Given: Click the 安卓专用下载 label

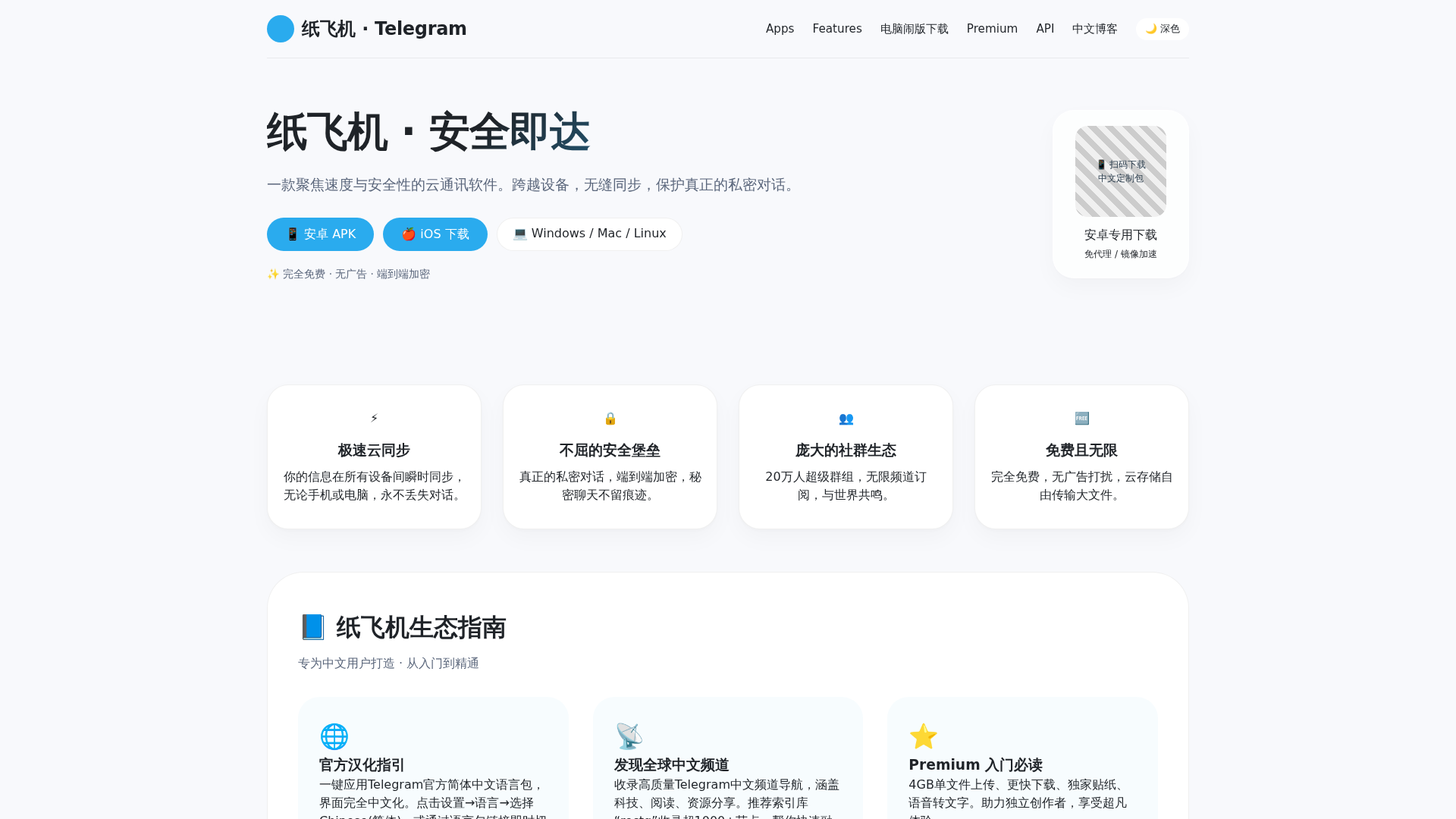Looking at the screenshot, I should tap(1121, 235).
